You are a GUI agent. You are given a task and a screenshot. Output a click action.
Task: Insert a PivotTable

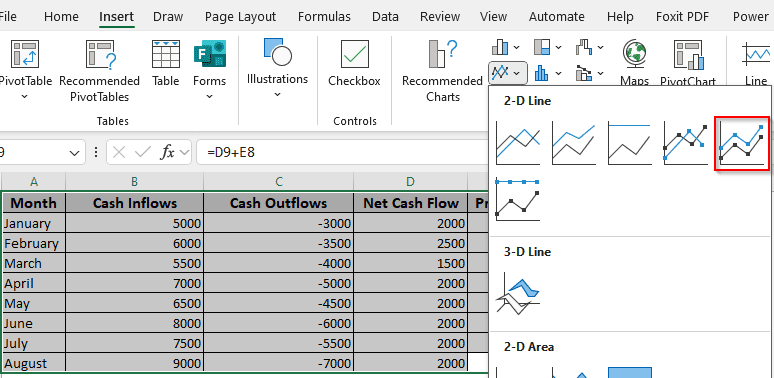pos(25,69)
